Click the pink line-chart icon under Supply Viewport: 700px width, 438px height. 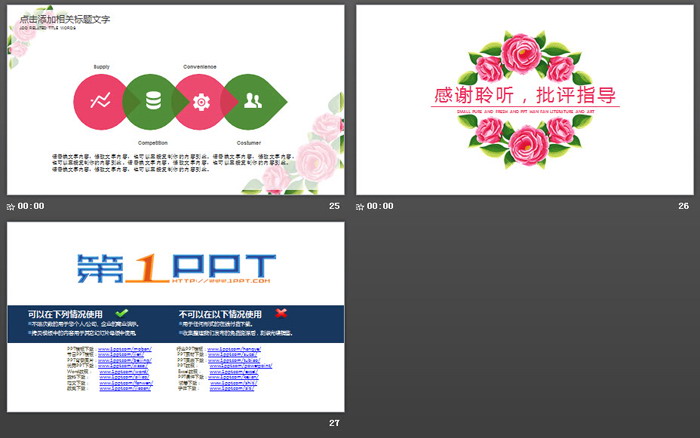(x=100, y=100)
